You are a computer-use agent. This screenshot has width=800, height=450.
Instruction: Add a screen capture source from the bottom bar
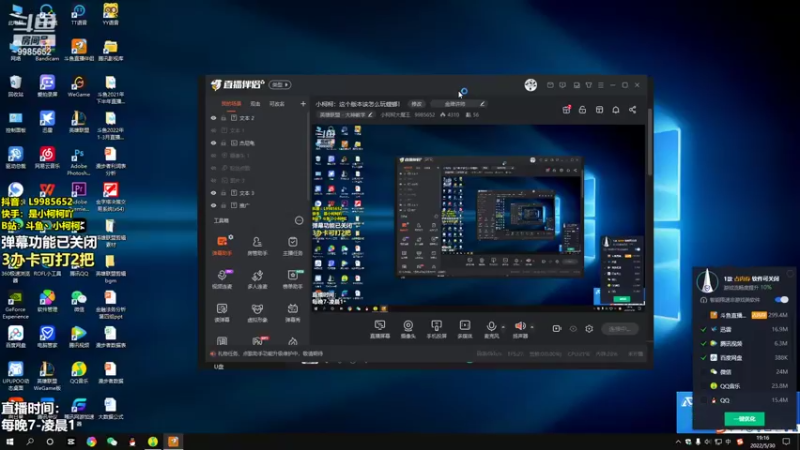pyautogui.click(x=380, y=329)
